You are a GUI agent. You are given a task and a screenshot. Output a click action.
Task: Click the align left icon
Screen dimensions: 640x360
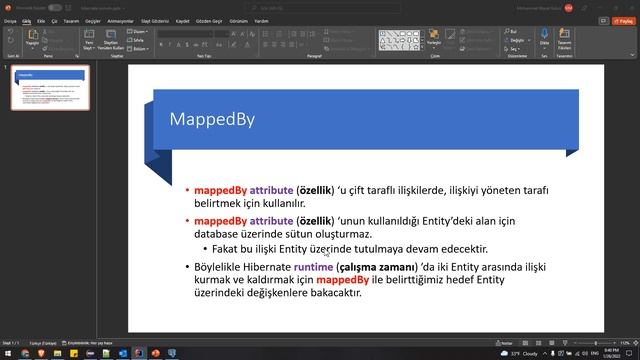coord(265,44)
